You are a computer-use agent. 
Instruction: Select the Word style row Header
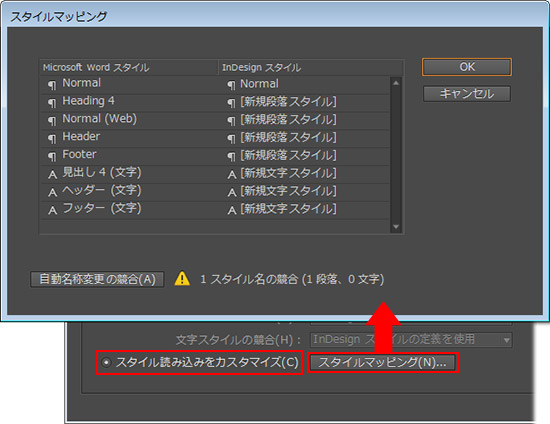click(129, 138)
